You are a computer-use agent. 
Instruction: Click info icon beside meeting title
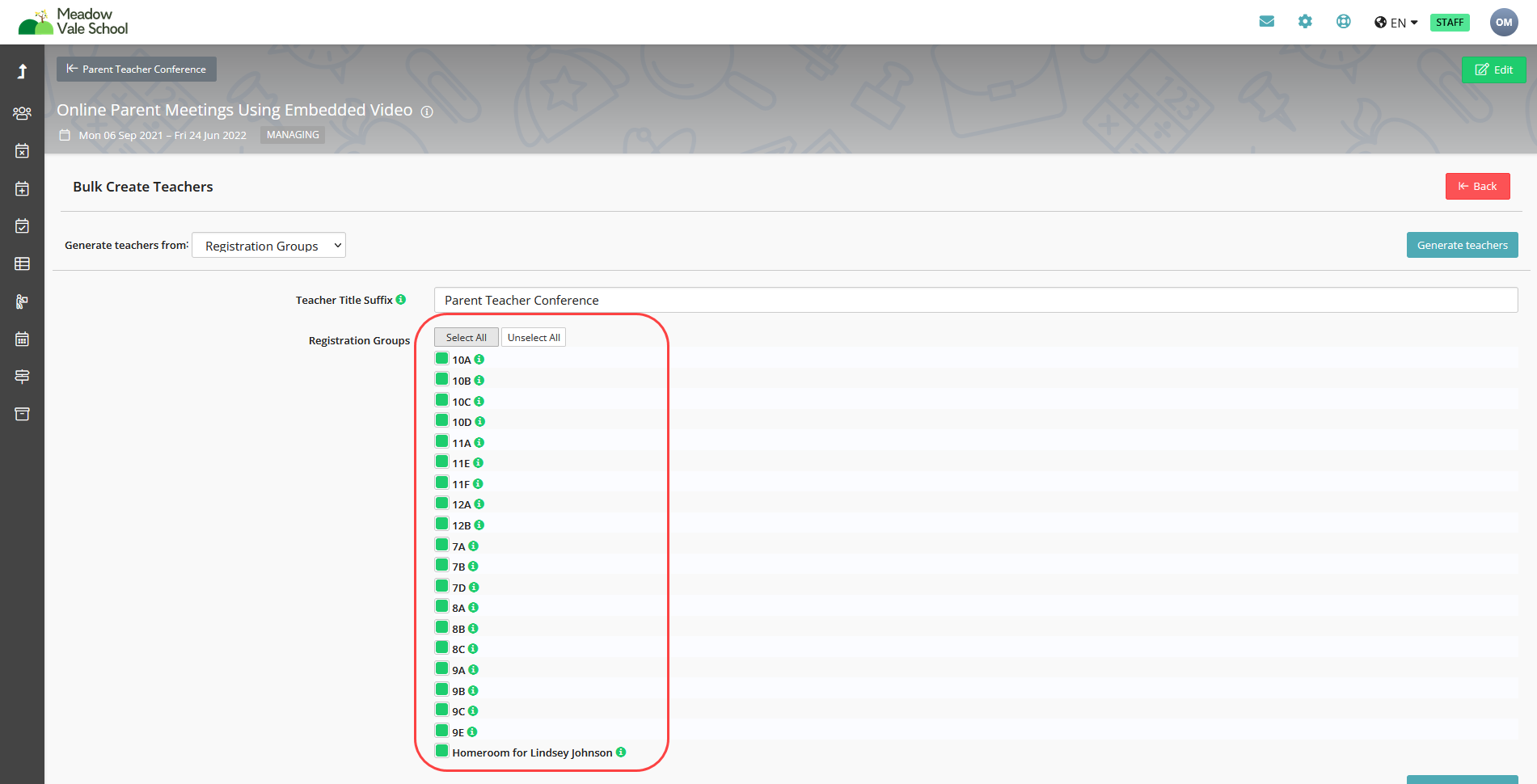pos(427,112)
